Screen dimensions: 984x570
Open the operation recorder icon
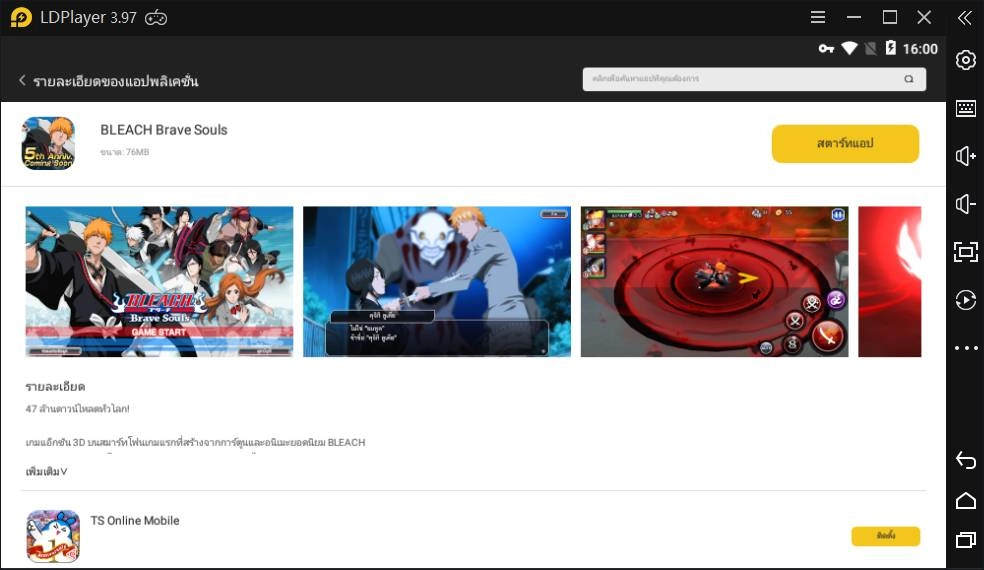[965, 300]
